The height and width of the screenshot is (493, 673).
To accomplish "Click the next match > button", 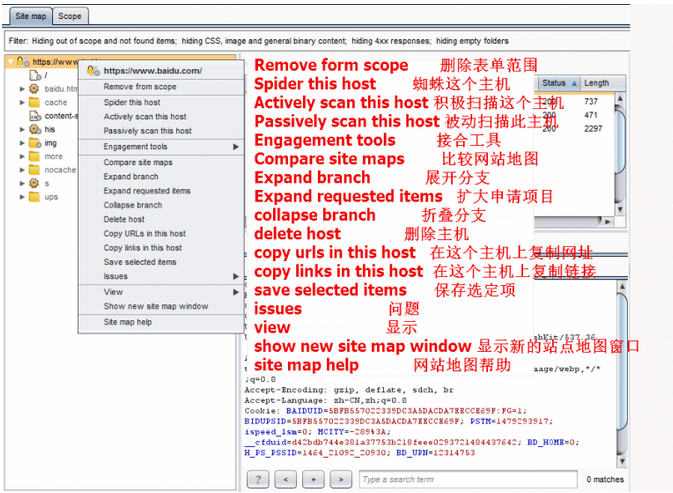I will point(341,480).
